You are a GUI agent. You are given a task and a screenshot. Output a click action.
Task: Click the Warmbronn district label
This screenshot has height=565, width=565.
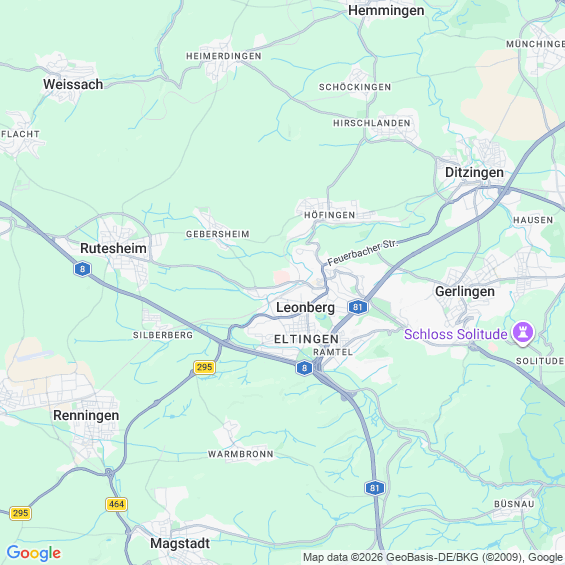[x=241, y=454]
